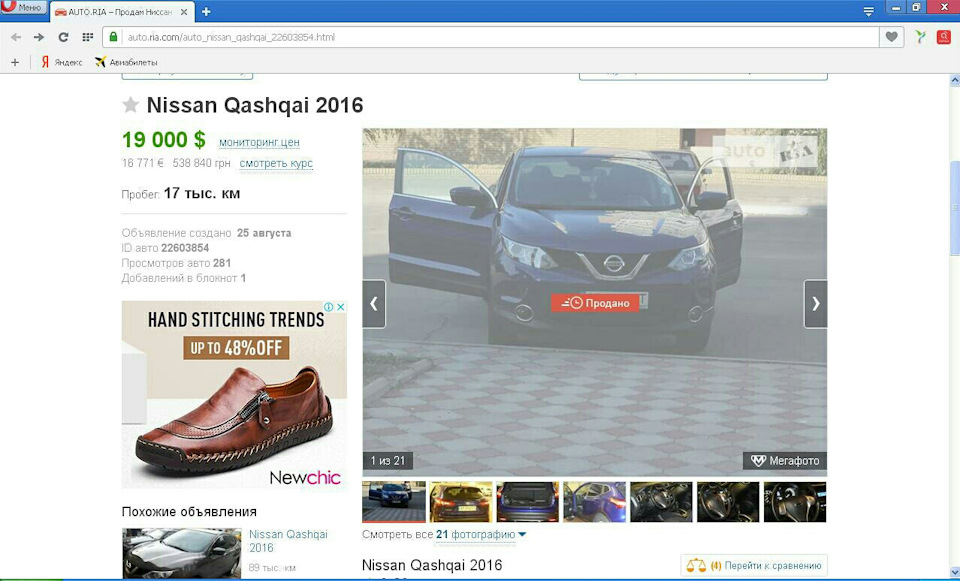Select the second thumbnail showing car rear
Screen dimensions: 960x581
click(460, 502)
